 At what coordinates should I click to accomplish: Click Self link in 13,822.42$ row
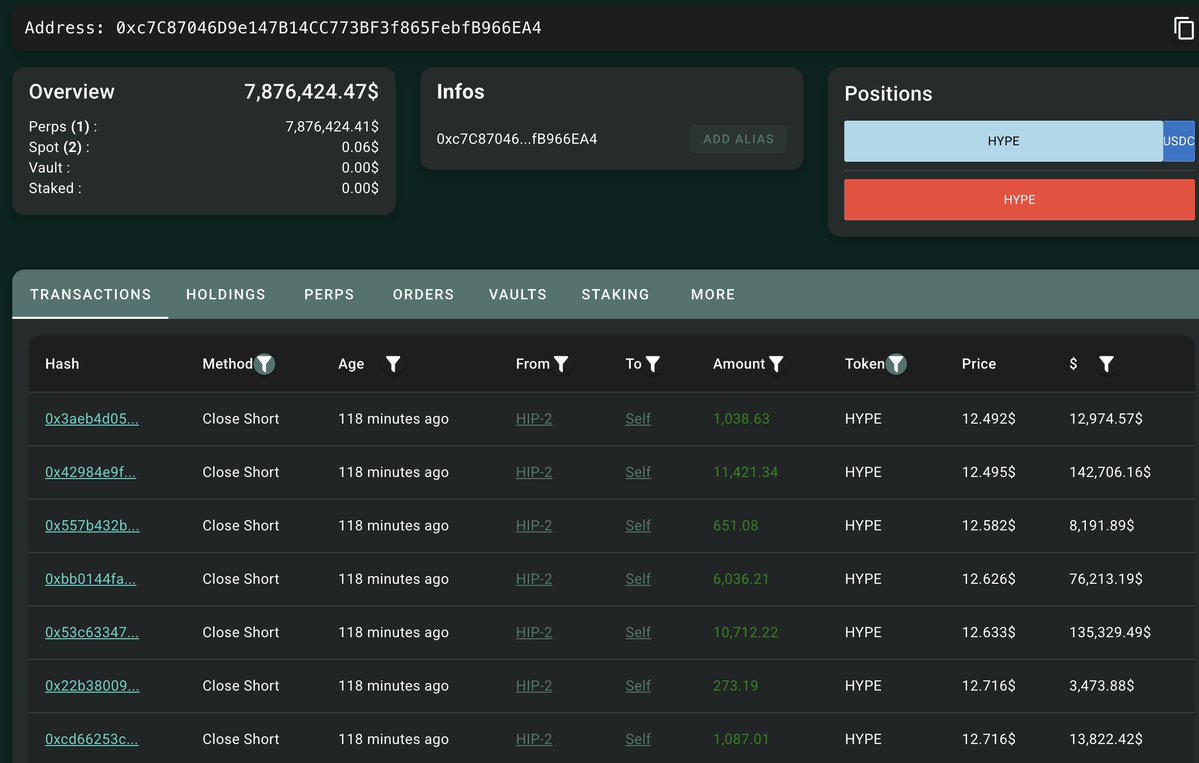pyautogui.click(x=638, y=740)
